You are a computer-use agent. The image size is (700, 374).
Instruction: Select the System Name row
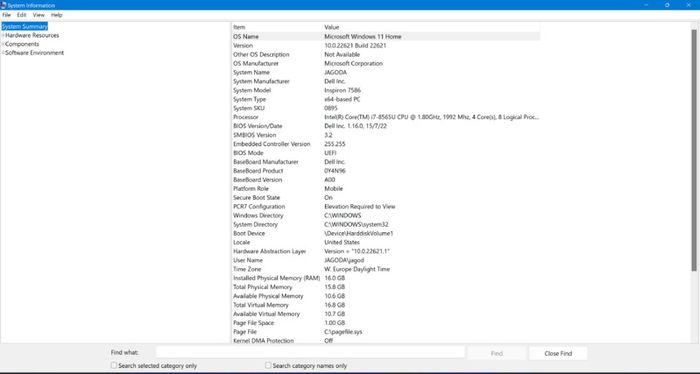[386, 72]
